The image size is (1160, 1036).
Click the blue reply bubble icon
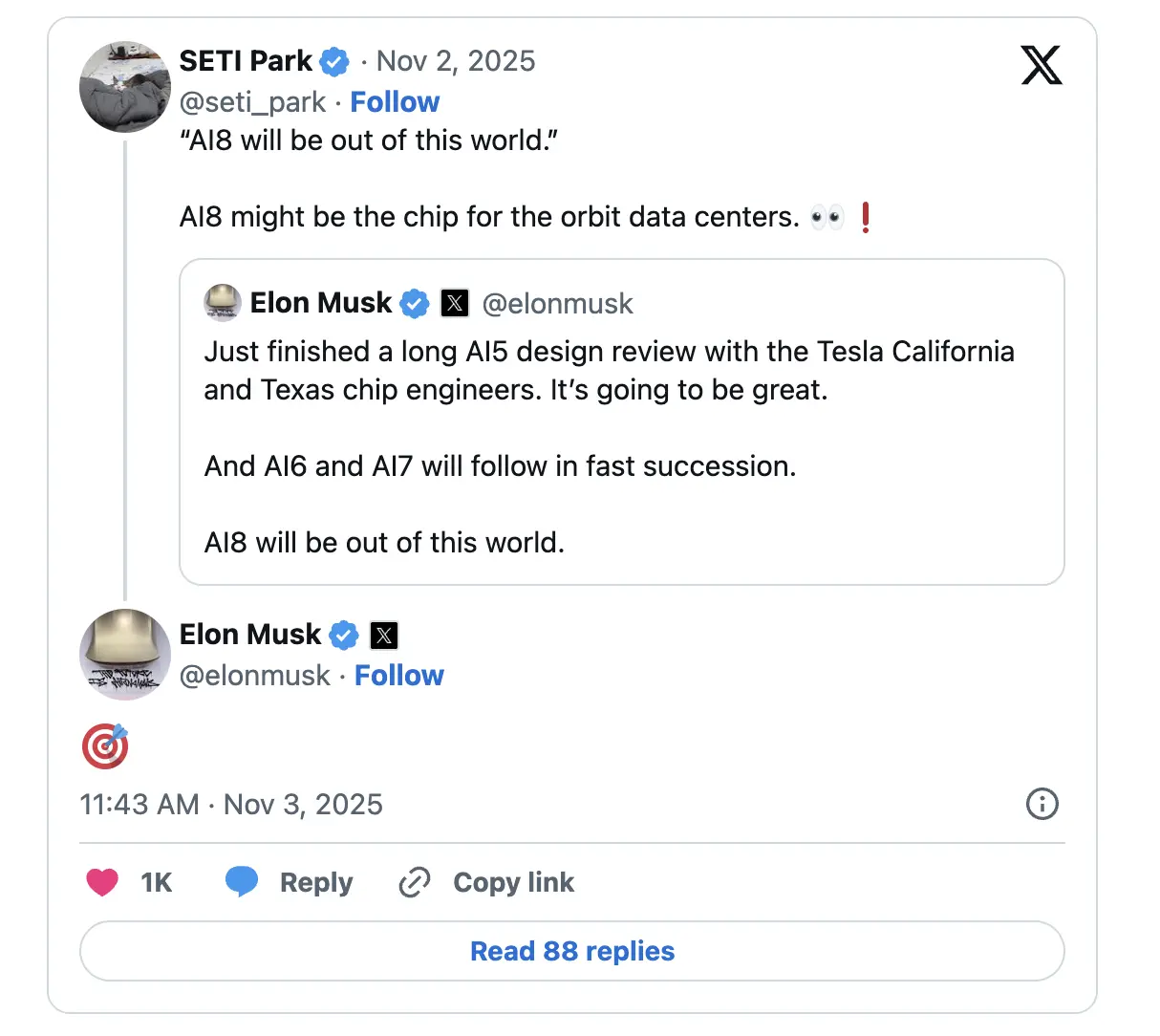pyautogui.click(x=241, y=881)
